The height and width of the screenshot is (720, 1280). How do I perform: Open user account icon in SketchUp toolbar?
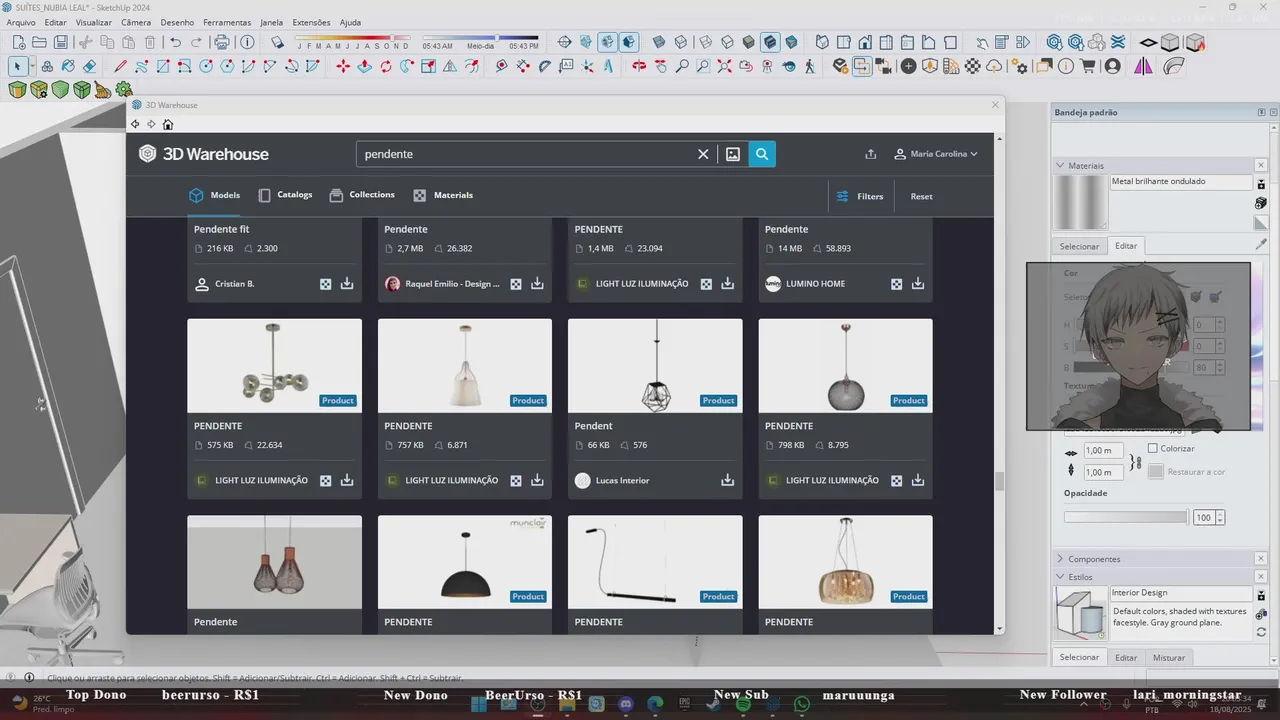1112,66
